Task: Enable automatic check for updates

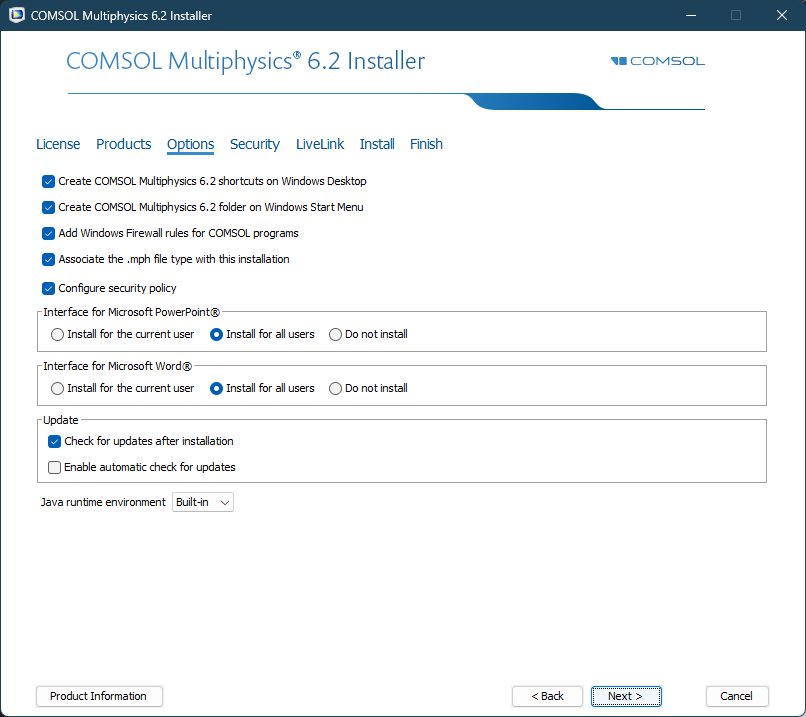Action: (x=55, y=467)
